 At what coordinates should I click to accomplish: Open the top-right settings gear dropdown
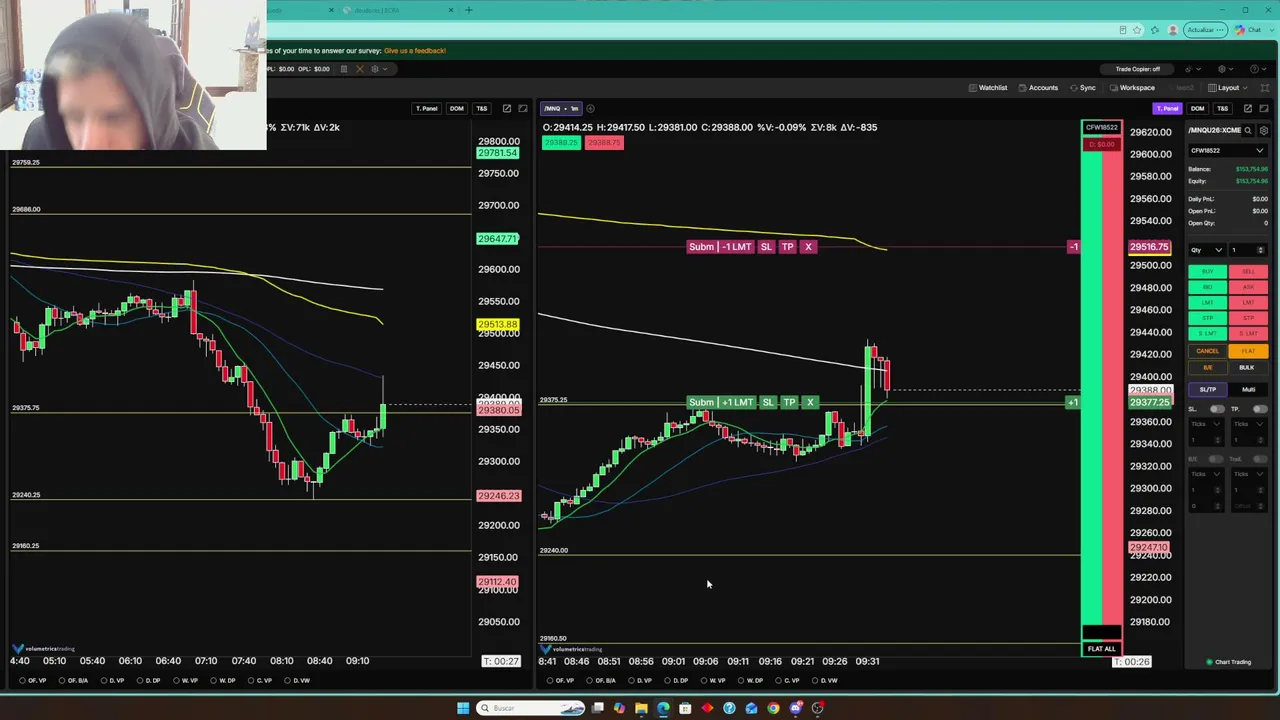(1224, 69)
